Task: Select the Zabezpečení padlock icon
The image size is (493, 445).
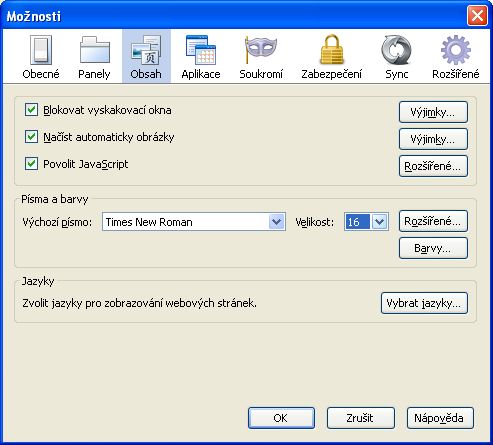Action: coord(332,50)
